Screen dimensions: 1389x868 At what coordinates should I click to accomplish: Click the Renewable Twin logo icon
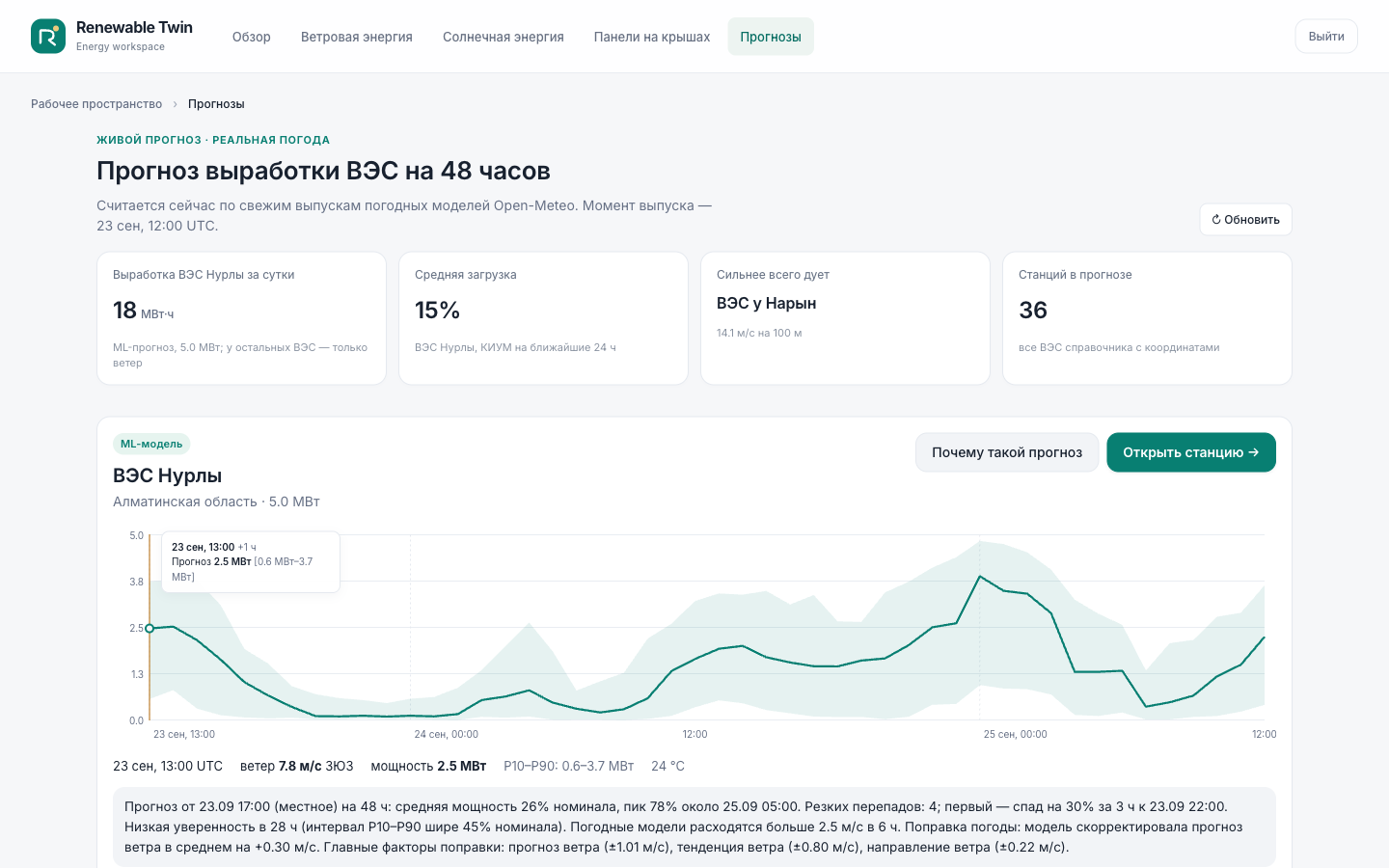[x=48, y=37]
